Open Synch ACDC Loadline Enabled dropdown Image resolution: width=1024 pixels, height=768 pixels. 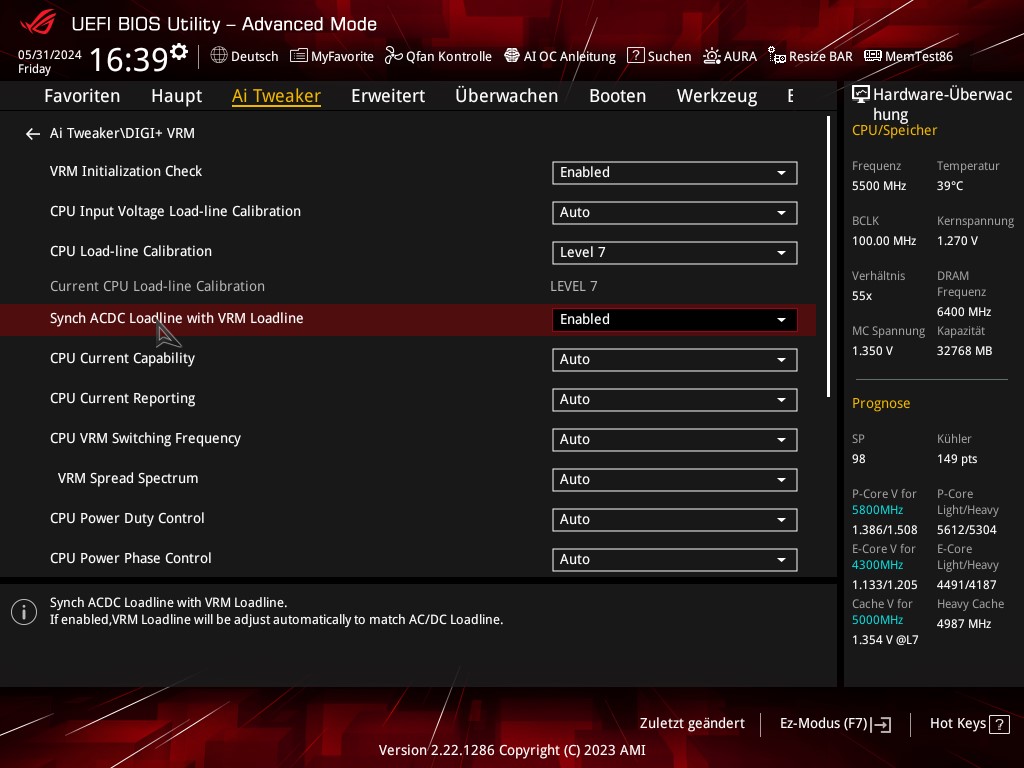[x=675, y=319]
